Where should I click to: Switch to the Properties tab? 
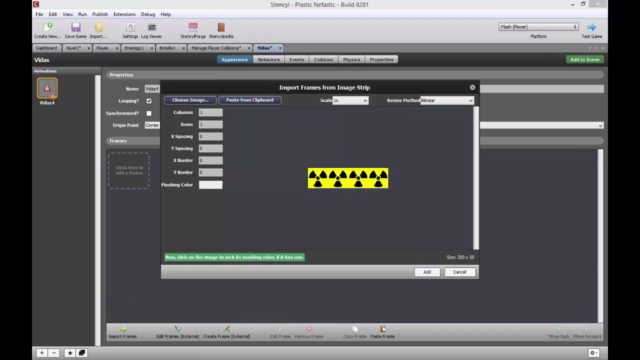381,60
